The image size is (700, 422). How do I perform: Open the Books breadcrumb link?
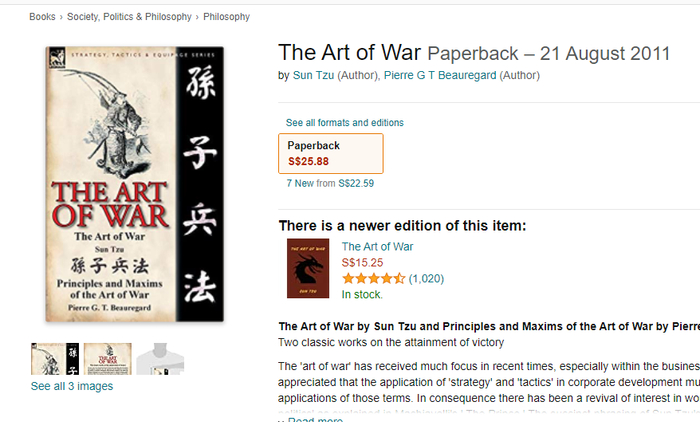(42, 17)
